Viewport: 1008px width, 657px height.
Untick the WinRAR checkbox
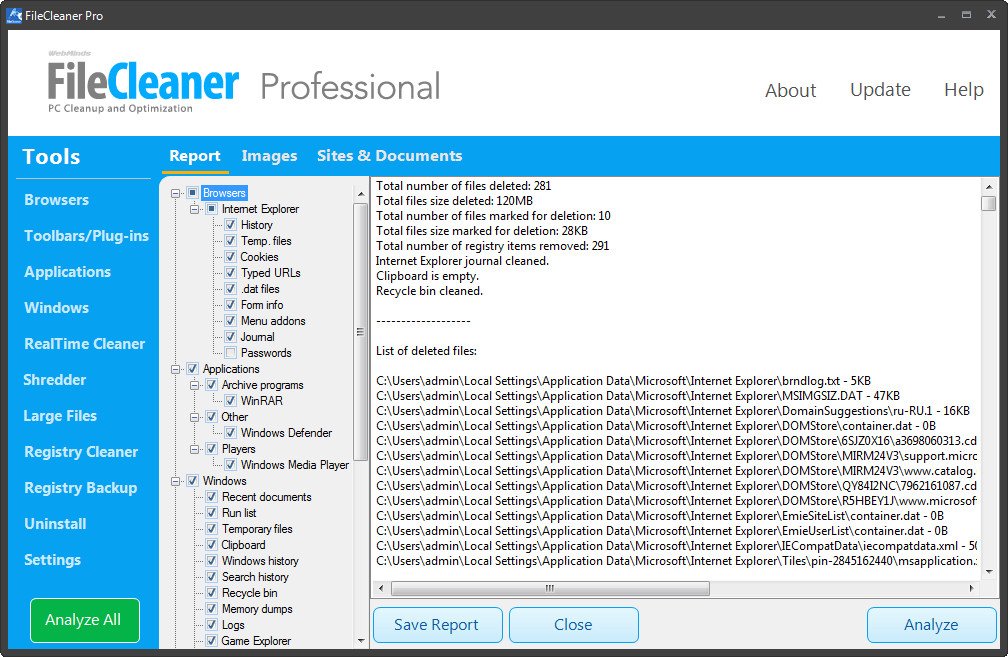point(231,401)
